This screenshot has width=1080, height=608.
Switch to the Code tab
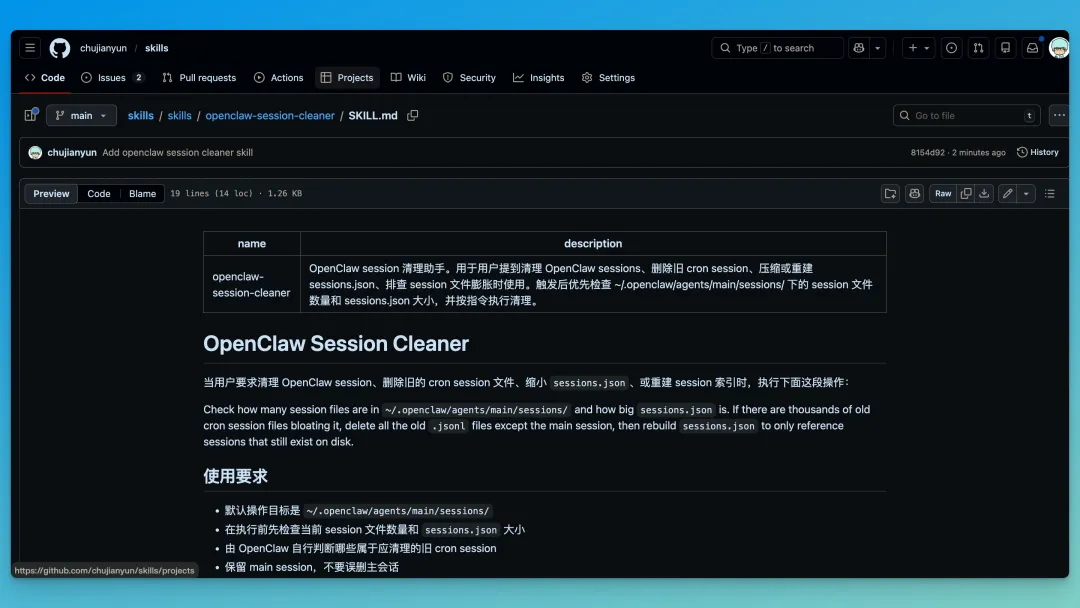tap(45, 78)
